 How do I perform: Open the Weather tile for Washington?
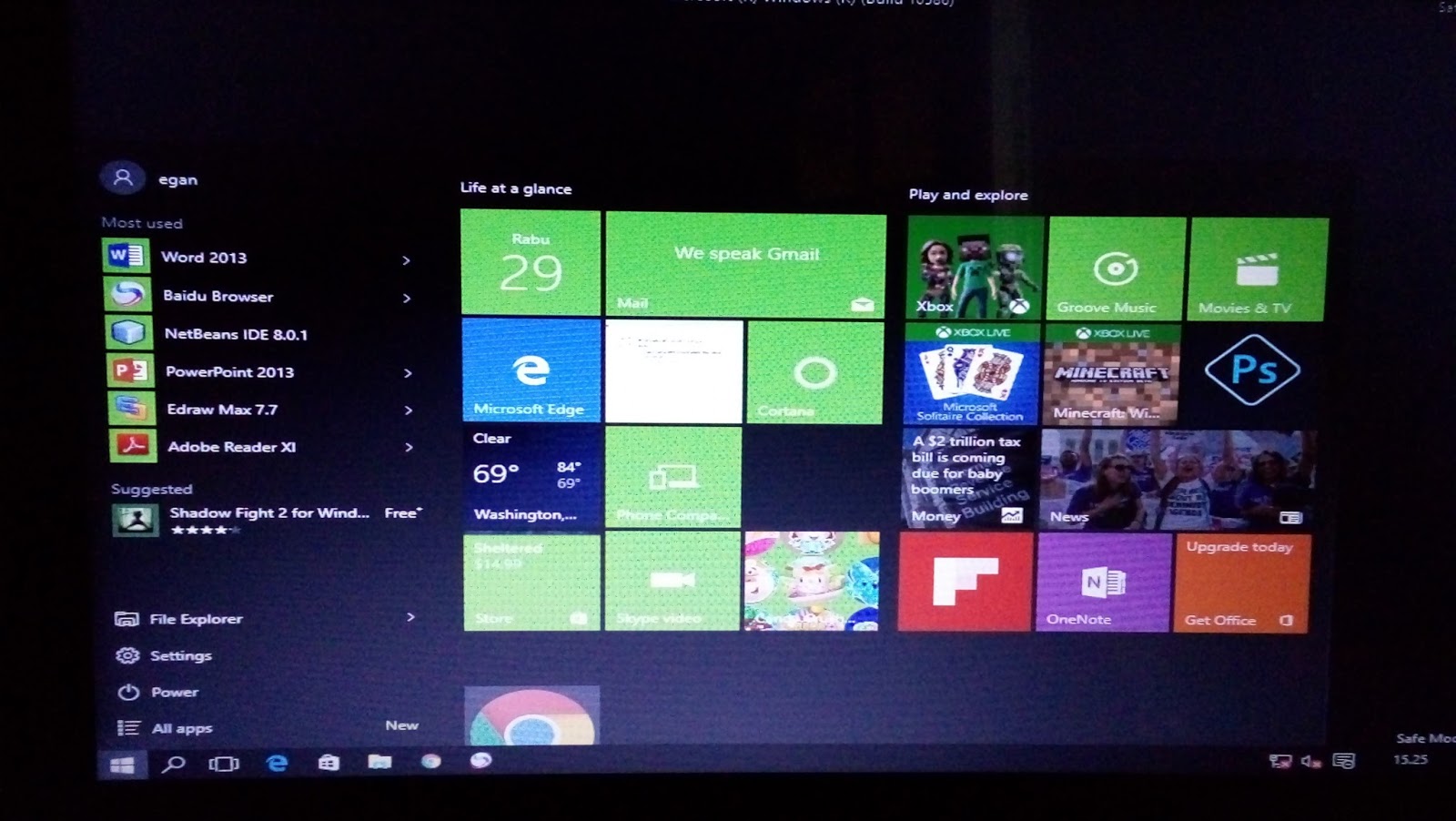[x=533, y=476]
